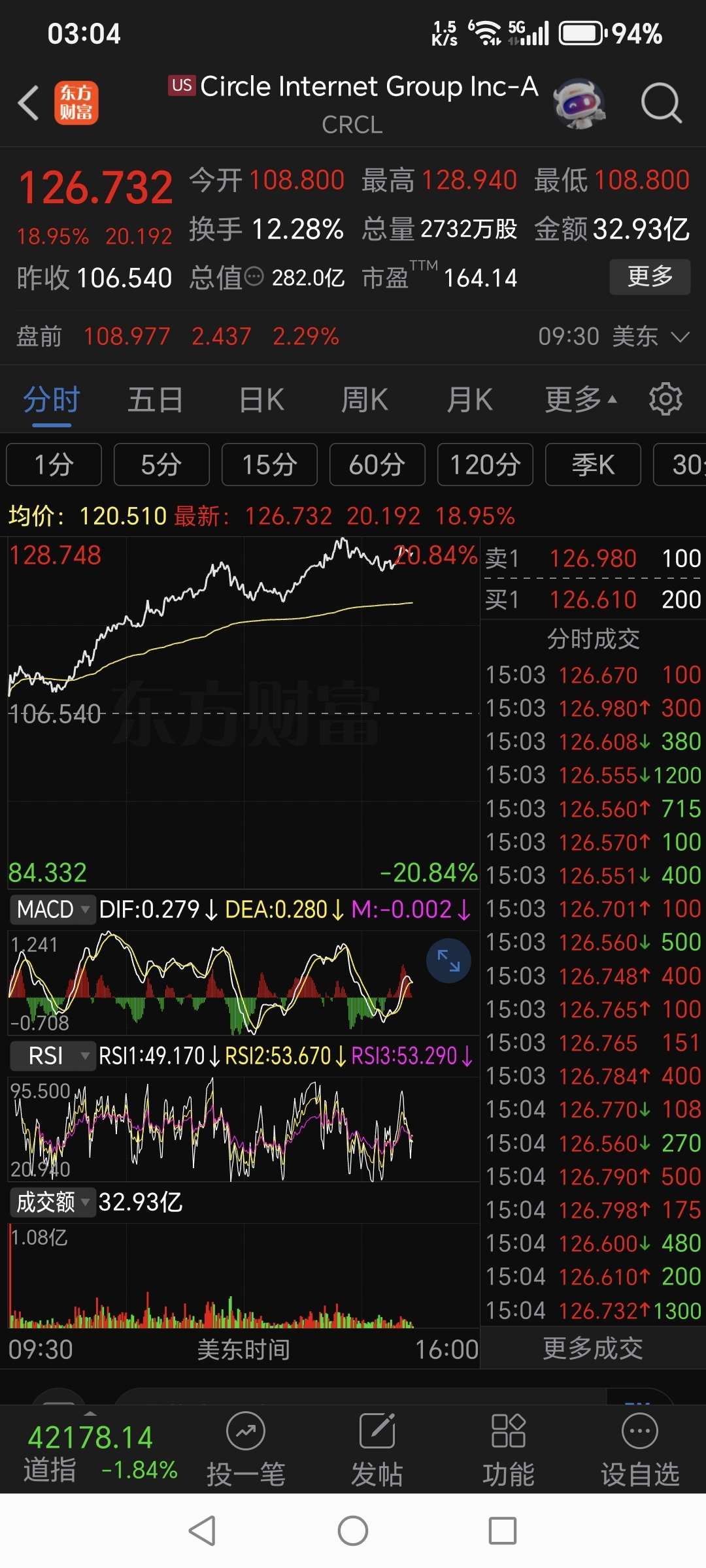Expand chart to fullscreen icon
Viewport: 706px width, 1568px height.
click(x=448, y=960)
